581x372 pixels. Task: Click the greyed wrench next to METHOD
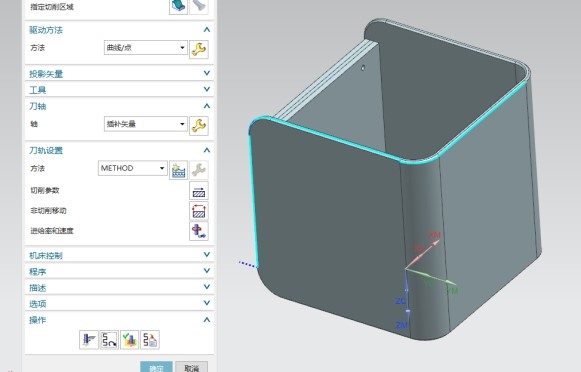click(x=199, y=170)
